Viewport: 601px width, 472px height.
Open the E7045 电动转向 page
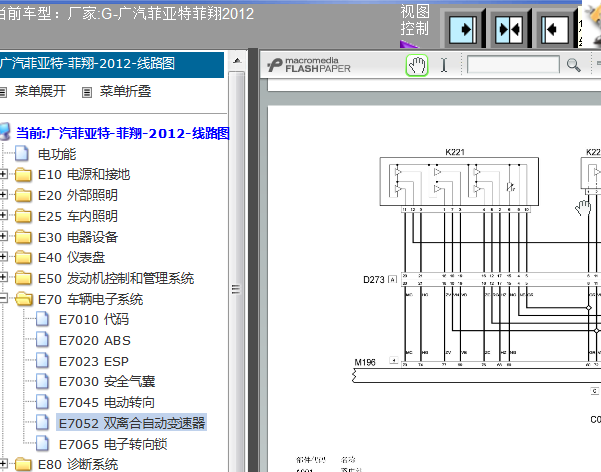tap(107, 403)
